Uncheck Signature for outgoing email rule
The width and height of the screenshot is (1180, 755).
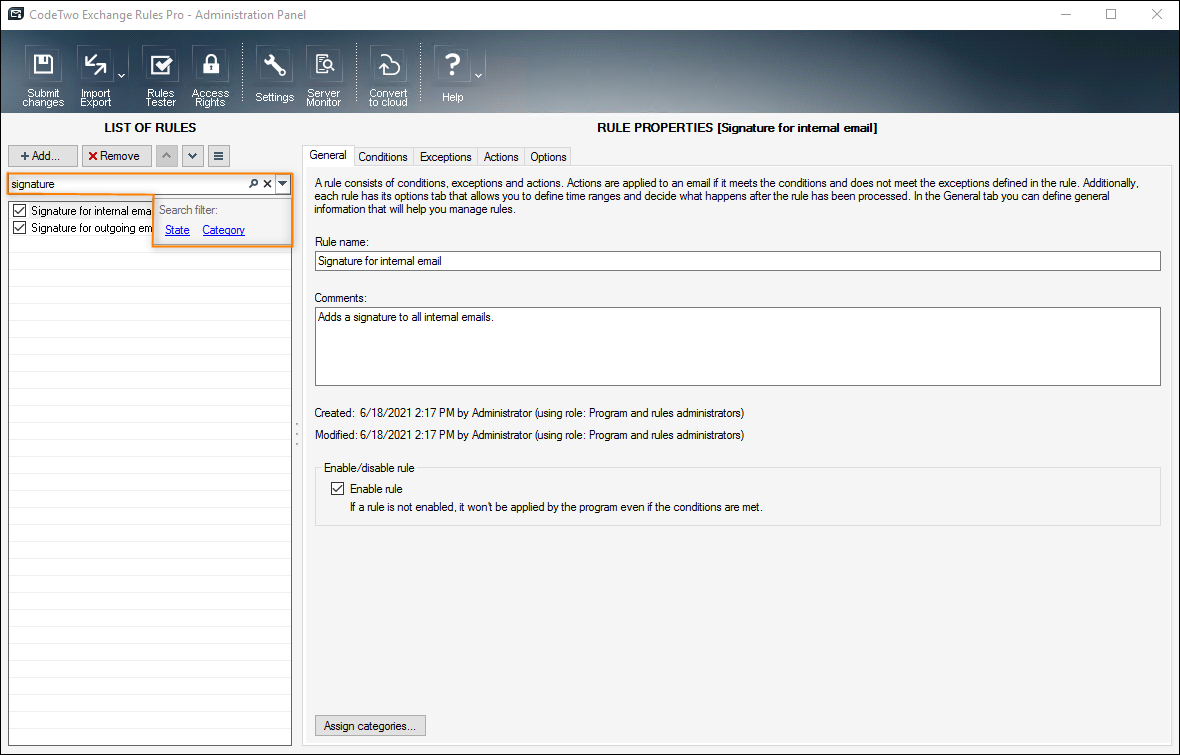pos(20,228)
